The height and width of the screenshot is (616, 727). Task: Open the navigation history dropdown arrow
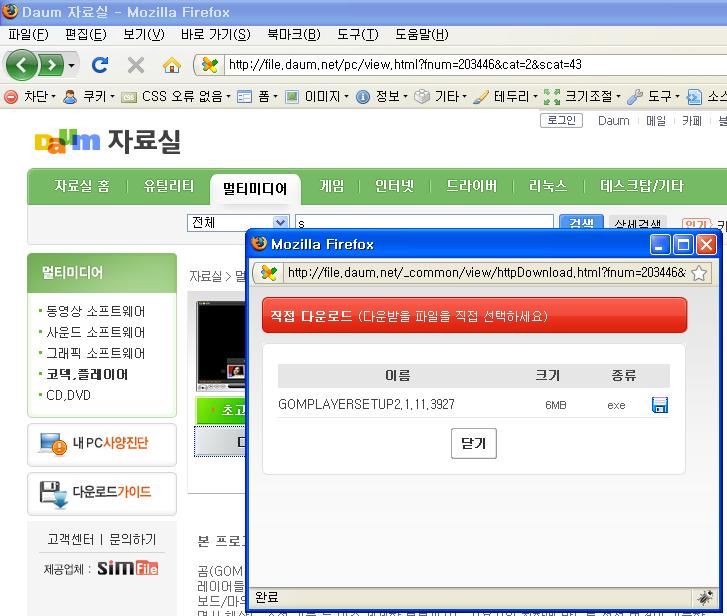71,65
